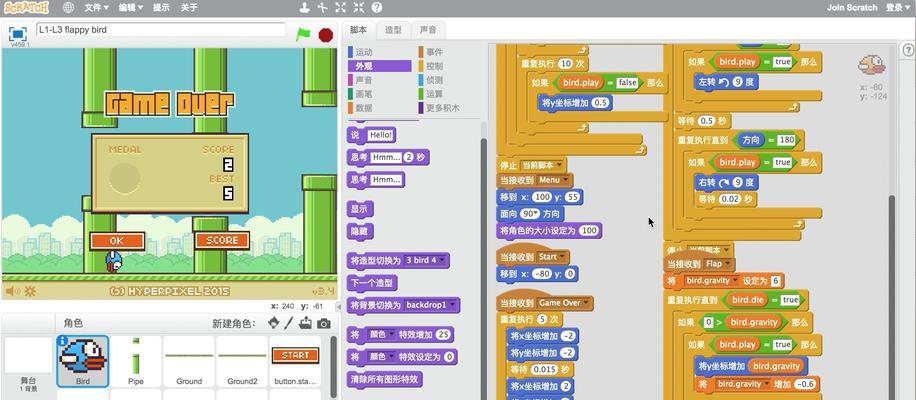Open the 当前脚本 stop dropdown

pos(542,165)
